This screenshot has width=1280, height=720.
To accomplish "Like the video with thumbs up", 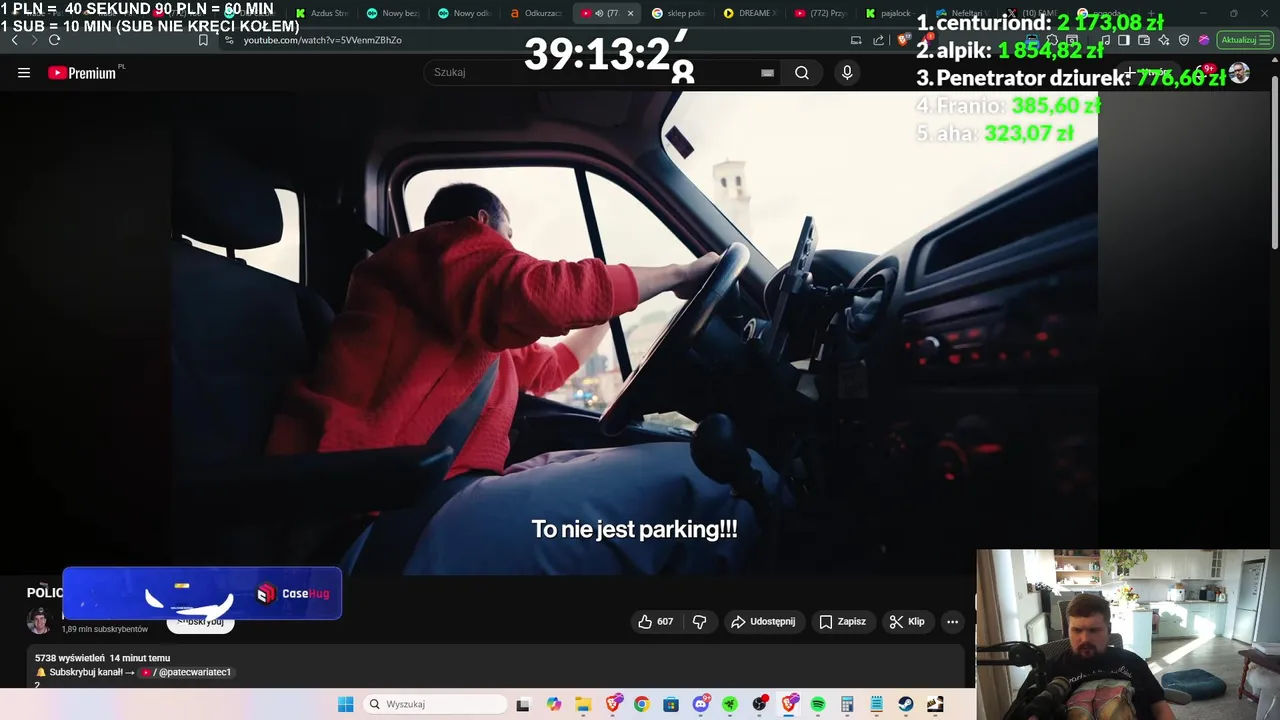I will [656, 622].
